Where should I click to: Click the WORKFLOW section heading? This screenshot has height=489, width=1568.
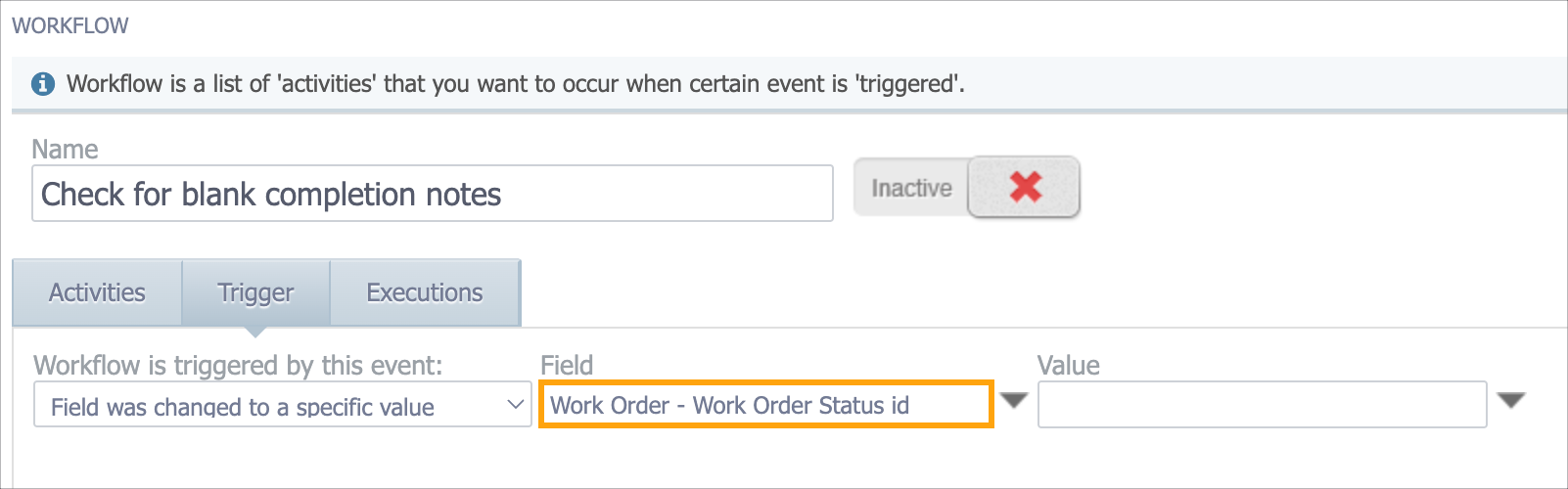click(x=70, y=25)
